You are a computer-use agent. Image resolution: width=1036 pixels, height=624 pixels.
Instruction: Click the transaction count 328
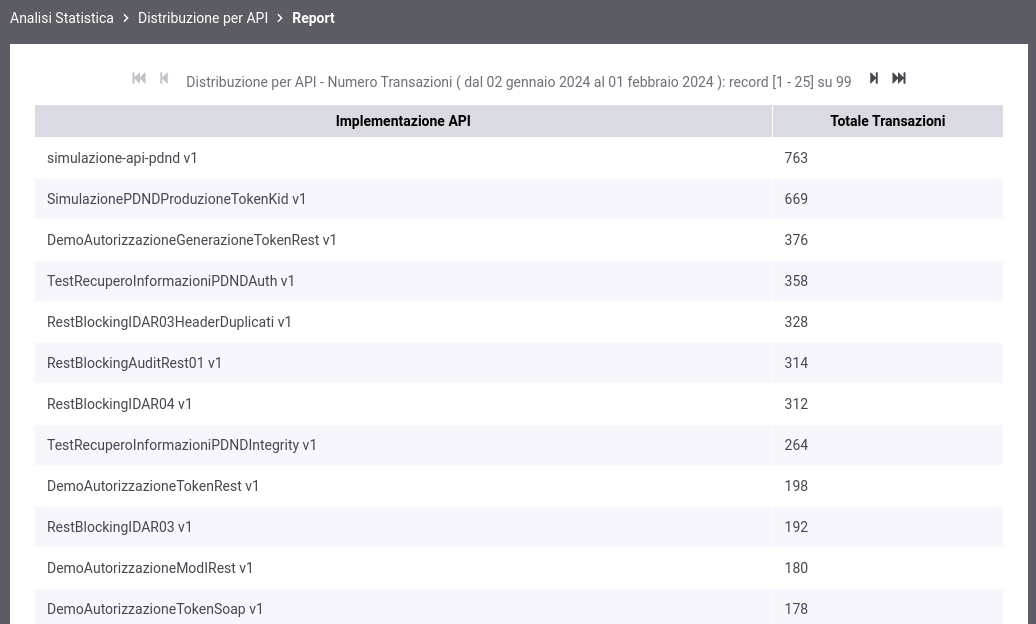coord(796,322)
